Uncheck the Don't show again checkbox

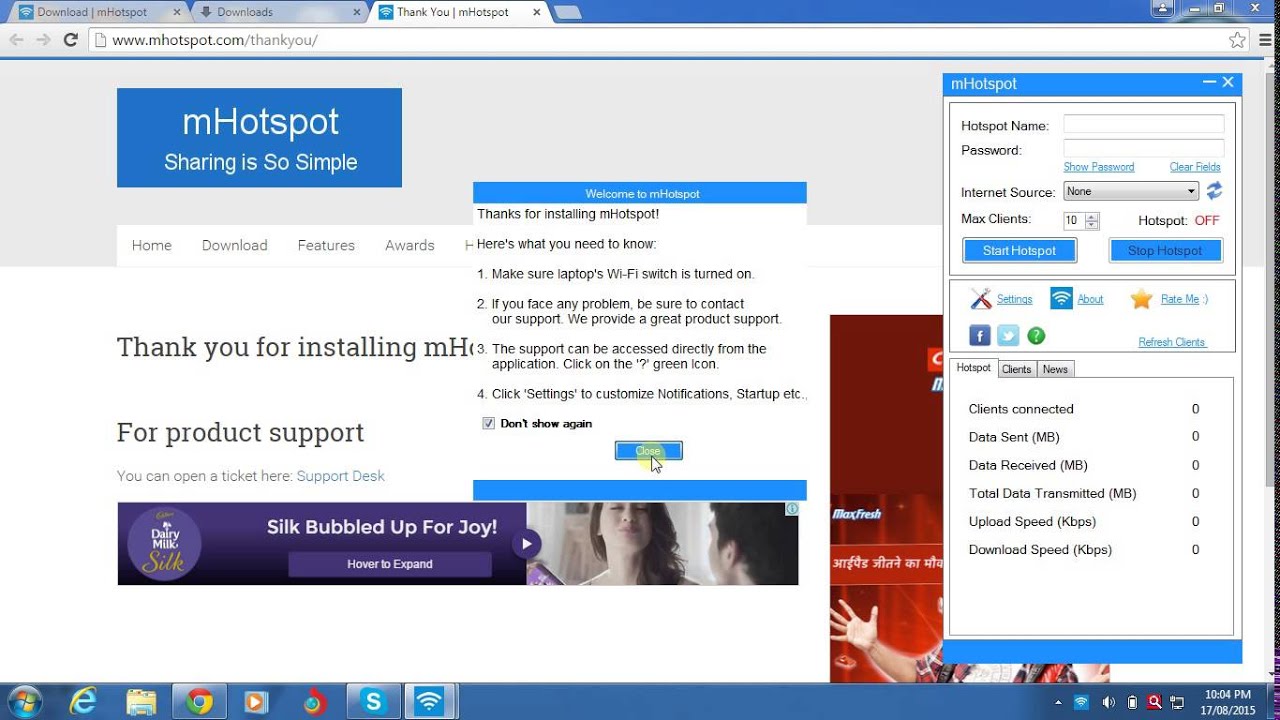(488, 423)
